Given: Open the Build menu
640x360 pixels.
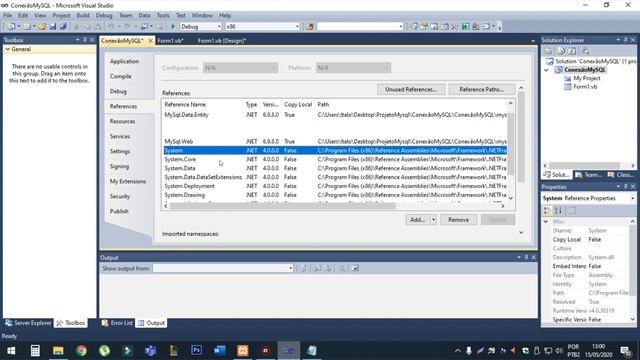Looking at the screenshot, I should click(83, 16).
